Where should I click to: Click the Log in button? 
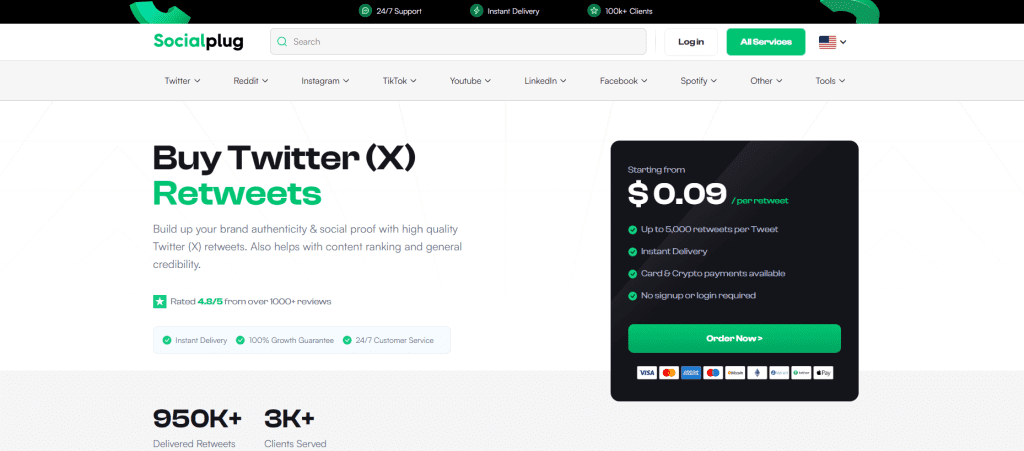[x=691, y=42]
